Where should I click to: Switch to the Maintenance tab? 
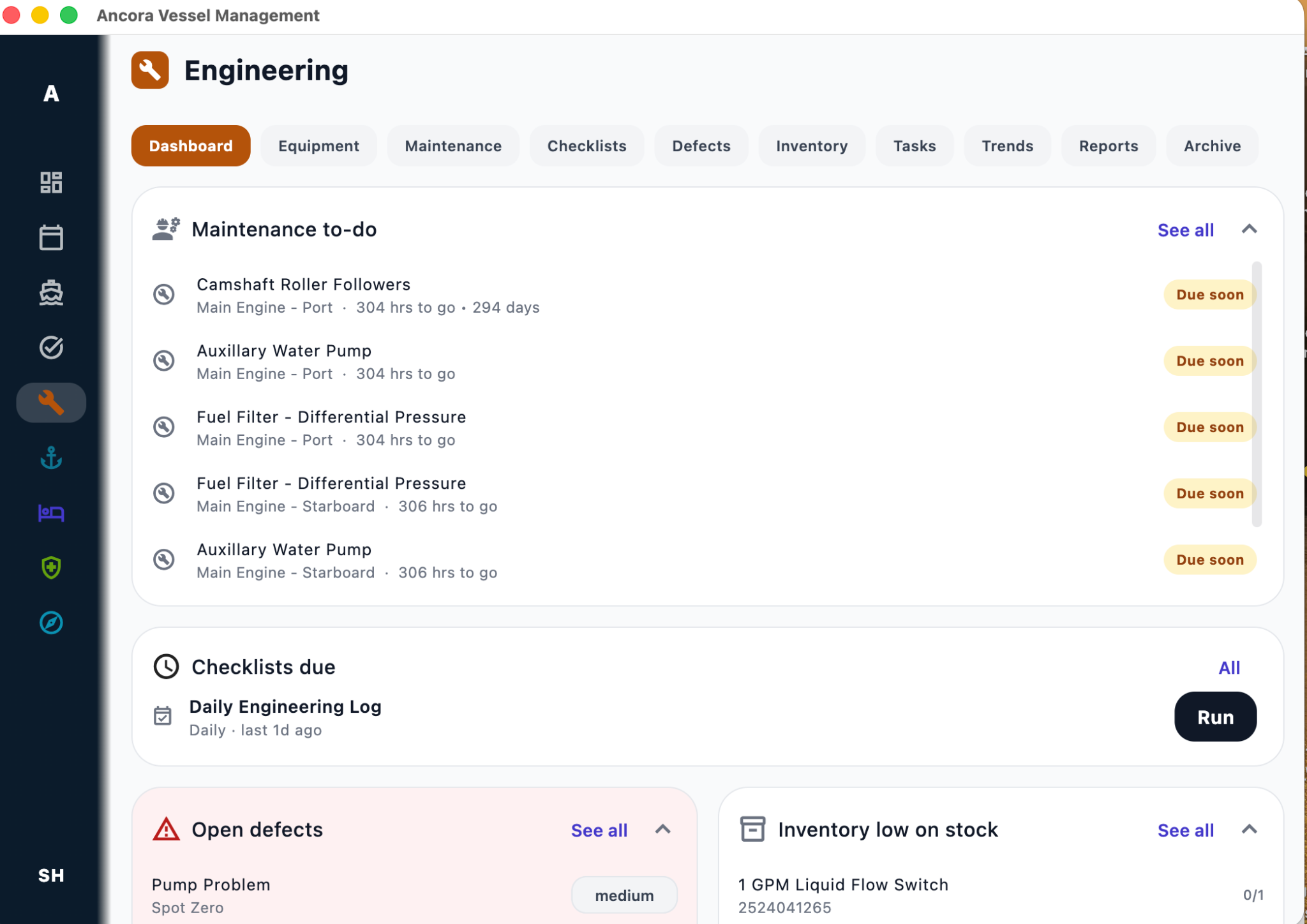[x=453, y=146]
